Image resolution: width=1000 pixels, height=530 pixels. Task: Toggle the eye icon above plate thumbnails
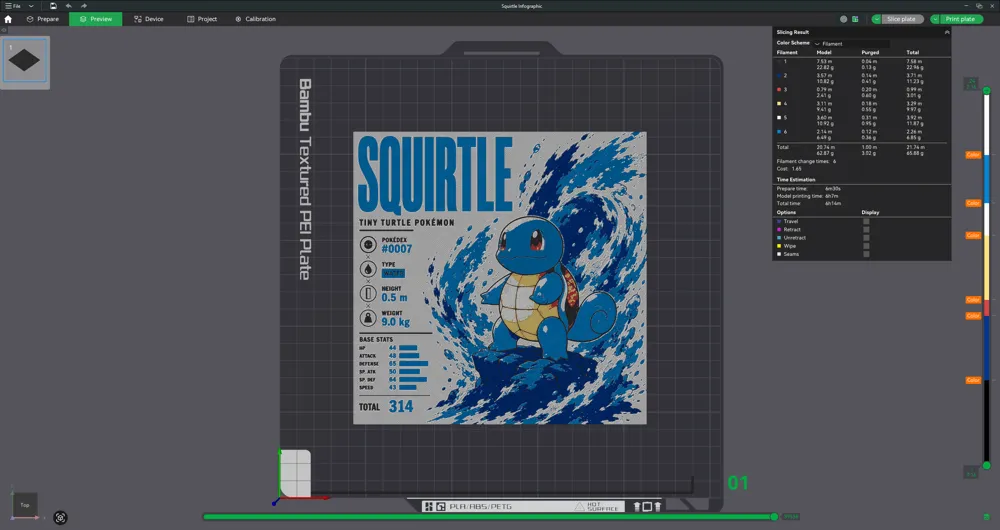tap(3, 30)
